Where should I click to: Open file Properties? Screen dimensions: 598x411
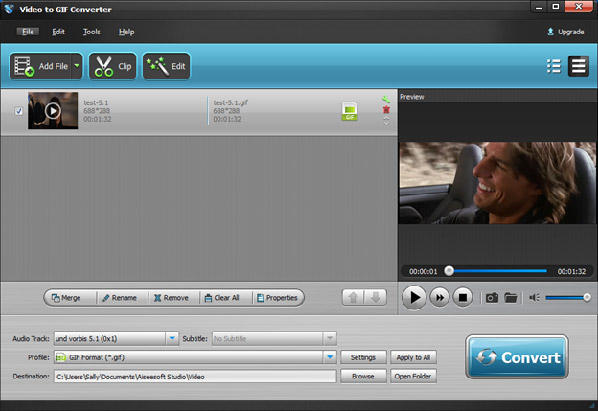278,298
